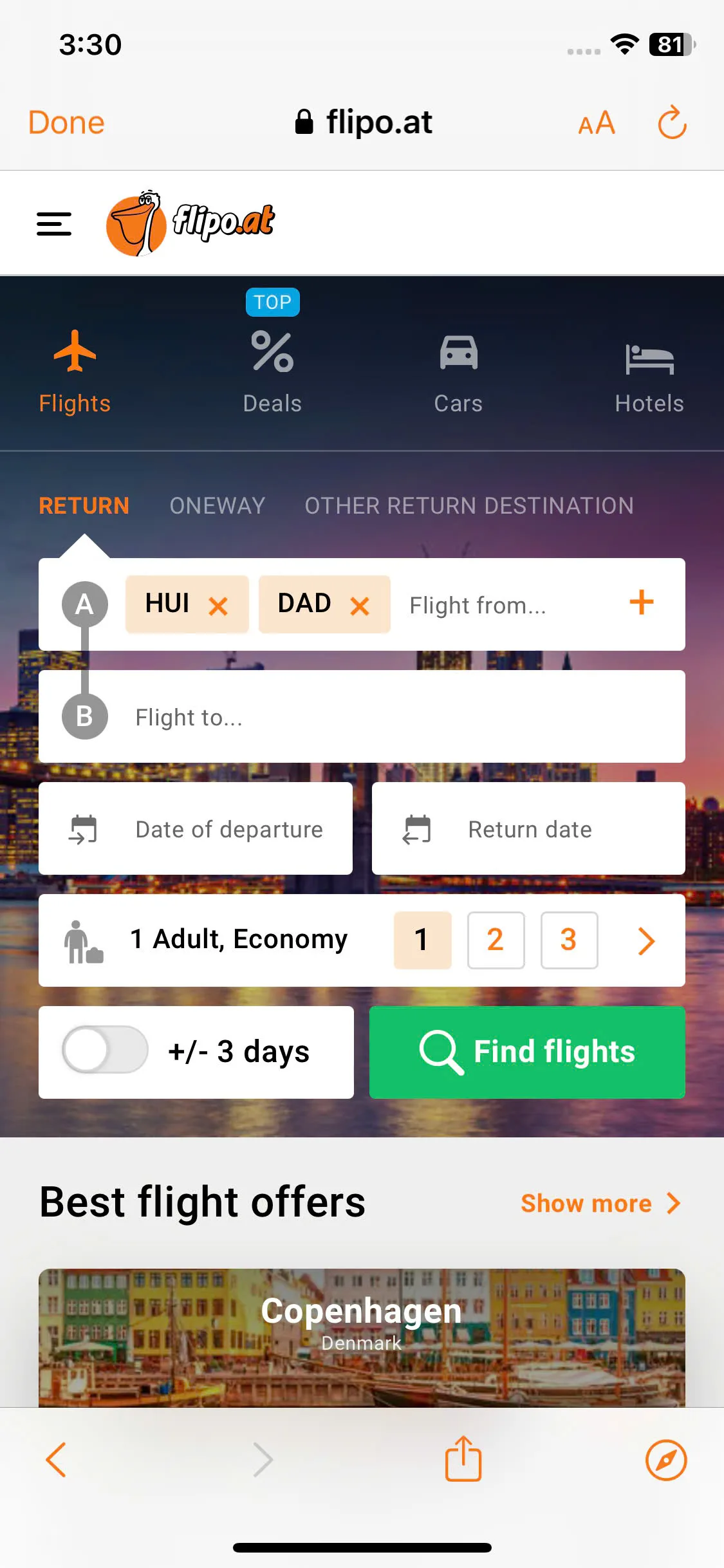Expand passenger options with the arrow
This screenshot has width=724, height=1568.
point(646,940)
